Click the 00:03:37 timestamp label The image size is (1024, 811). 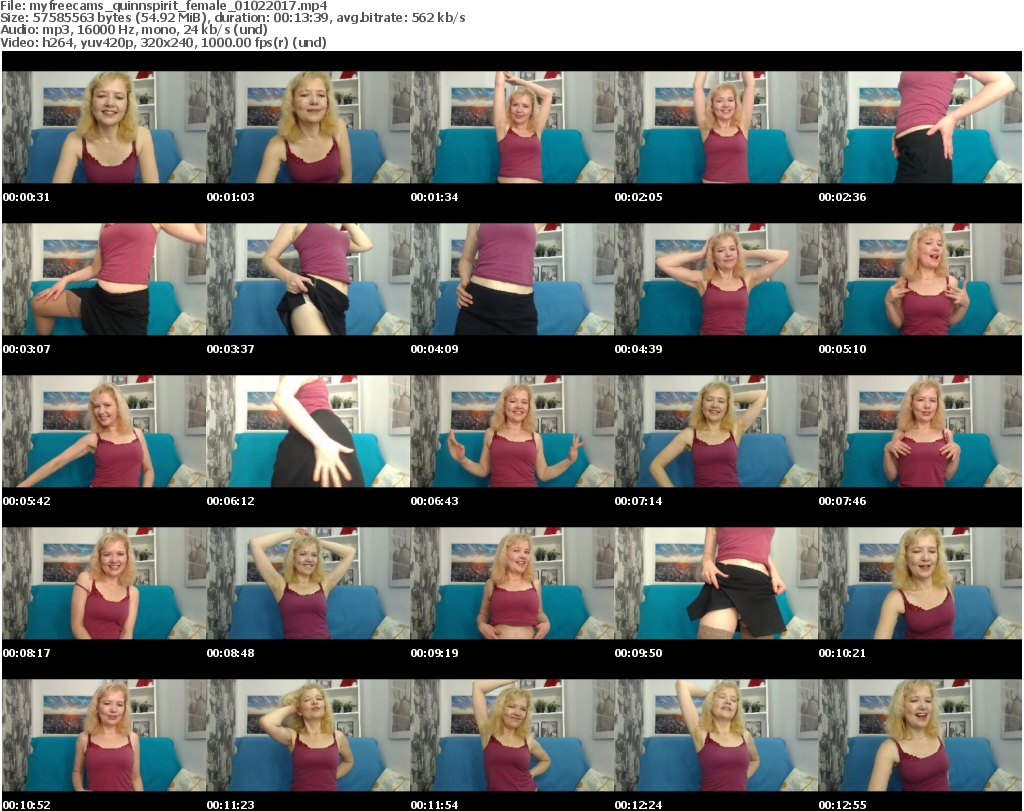click(231, 349)
